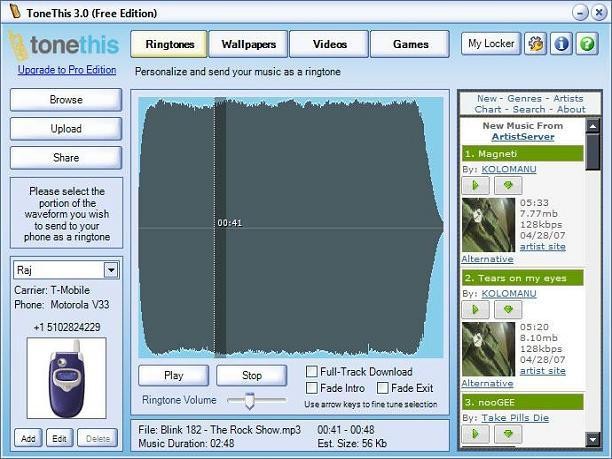Screen dimensions: 612x459
Task: Download the nooGEE track
Action: [508, 434]
